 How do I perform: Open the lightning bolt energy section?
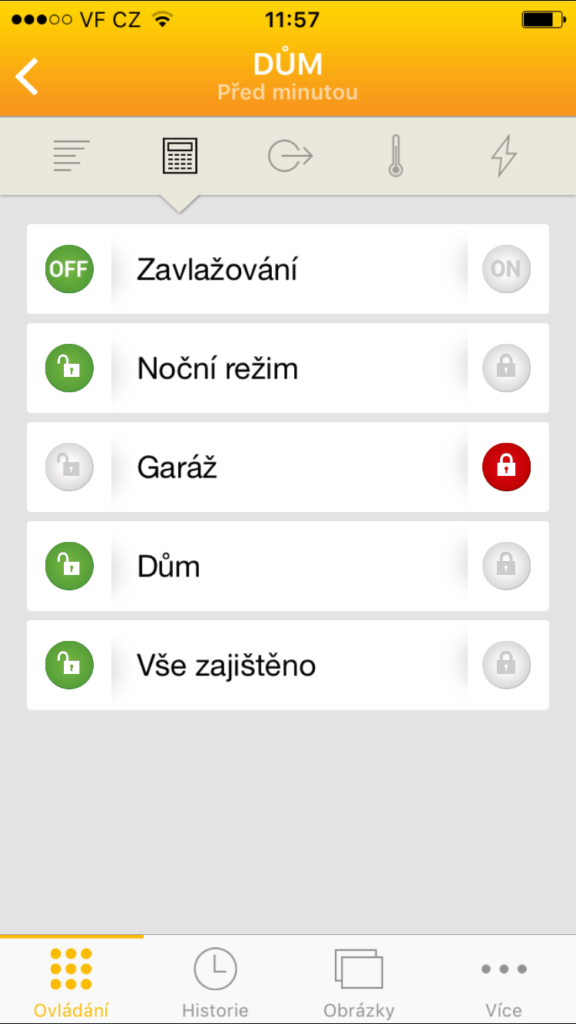pos(504,157)
